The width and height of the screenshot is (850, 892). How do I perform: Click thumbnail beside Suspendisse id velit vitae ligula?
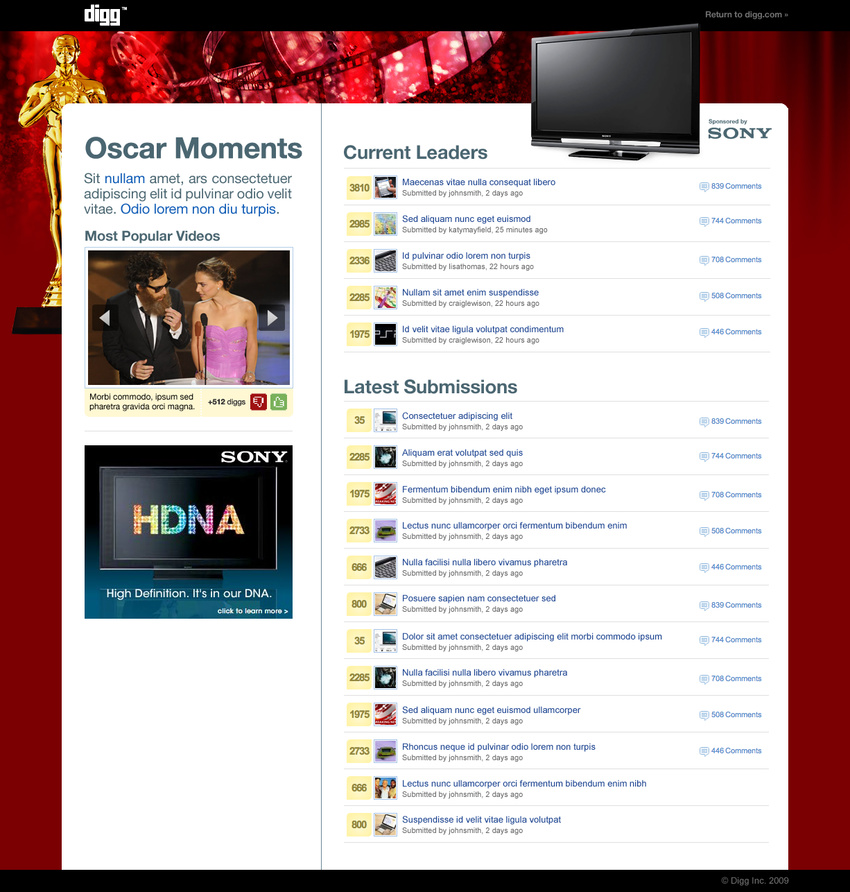[x=385, y=825]
